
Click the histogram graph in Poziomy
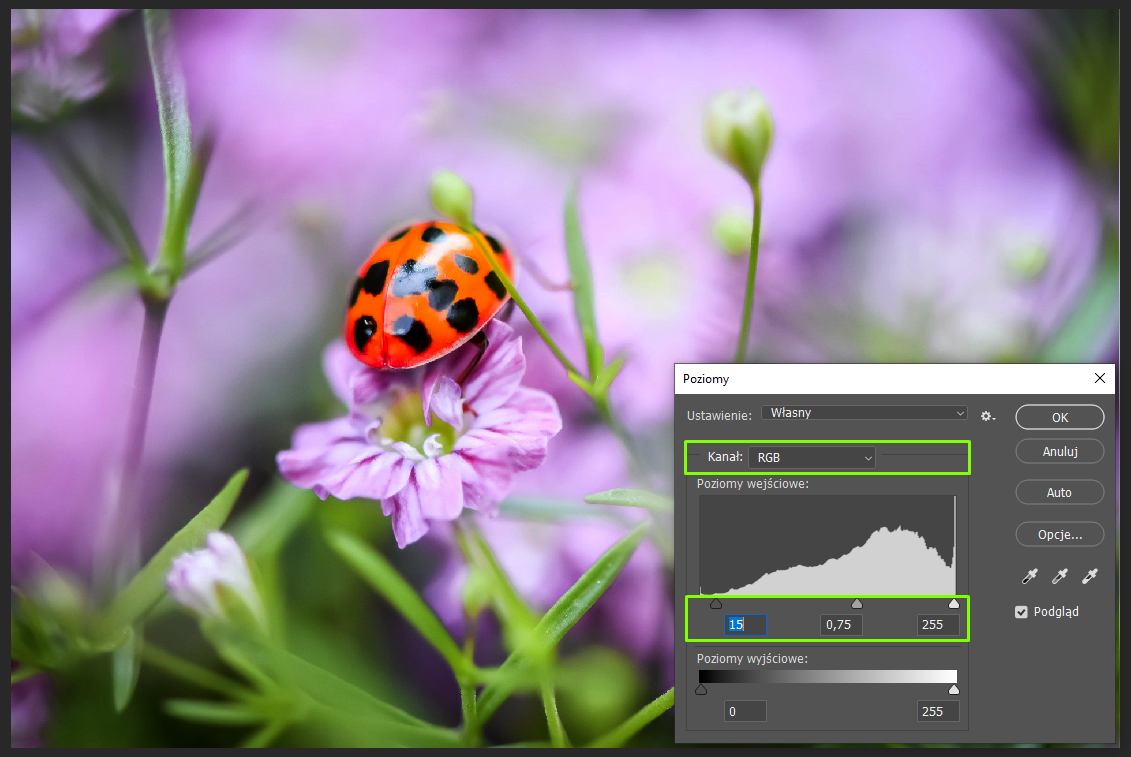pos(827,545)
